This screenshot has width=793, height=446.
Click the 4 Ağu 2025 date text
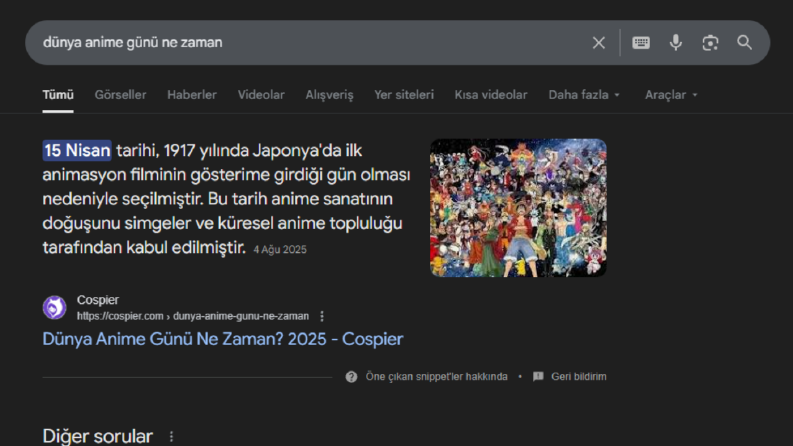pyautogui.click(x=280, y=249)
